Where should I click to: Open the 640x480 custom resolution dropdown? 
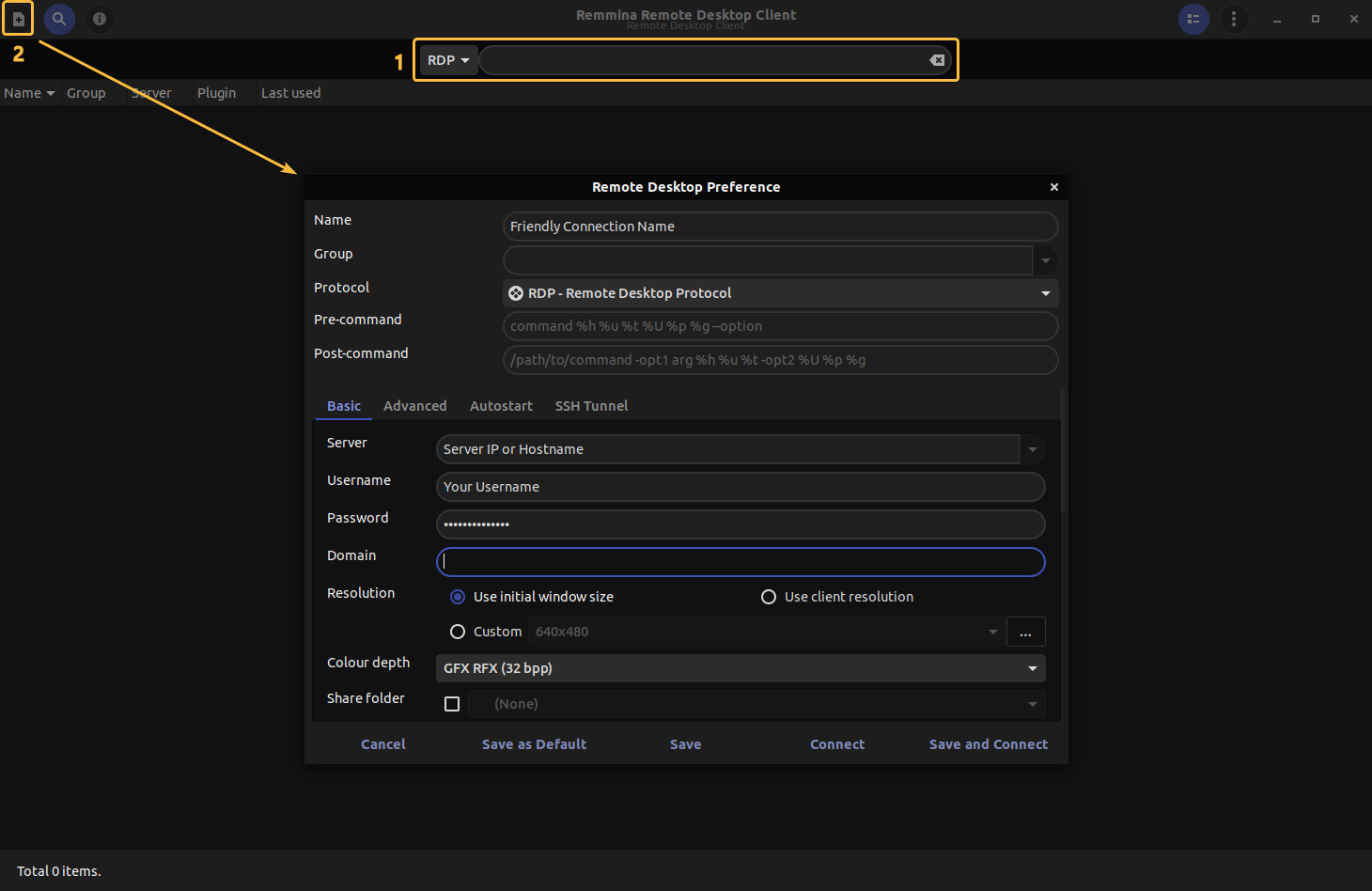(767, 632)
